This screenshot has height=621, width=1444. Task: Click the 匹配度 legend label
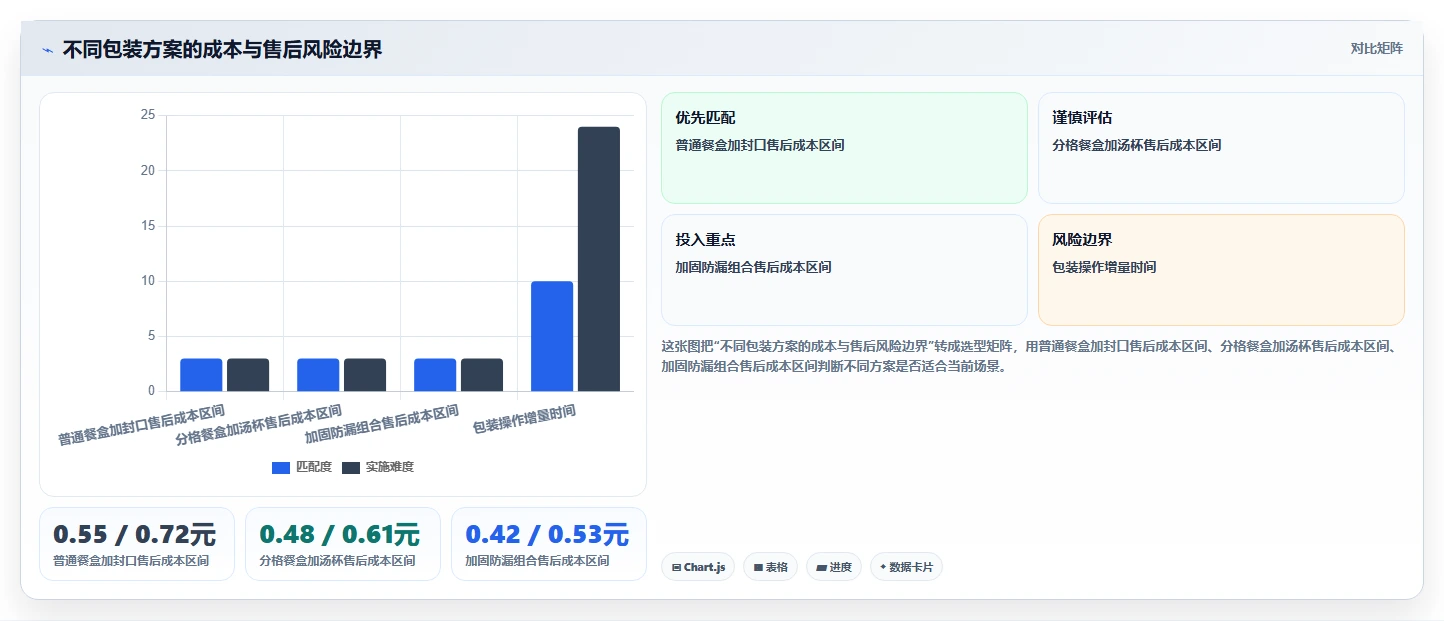[x=314, y=467]
